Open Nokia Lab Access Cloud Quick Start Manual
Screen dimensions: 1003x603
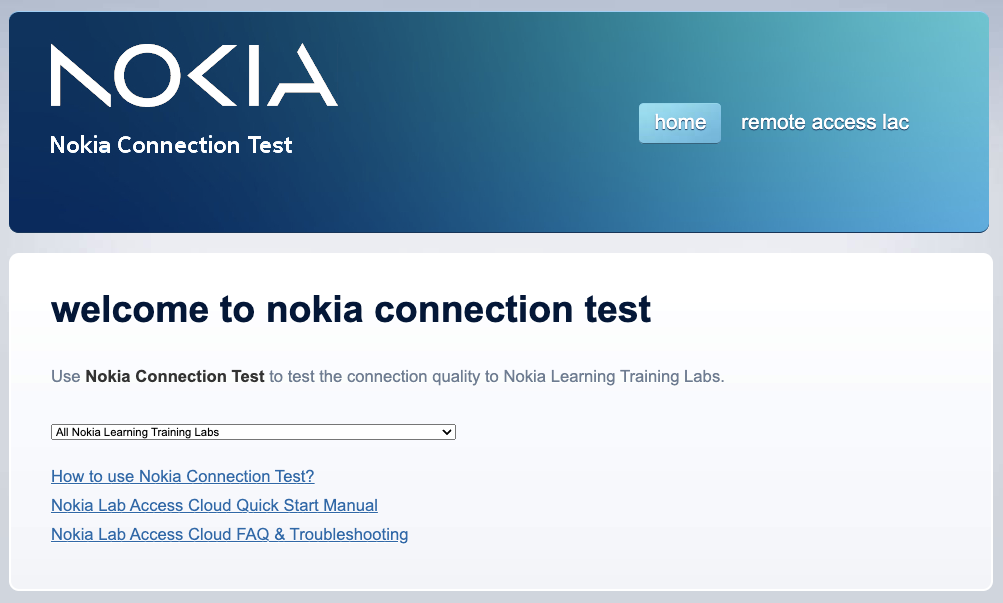pyautogui.click(x=214, y=505)
